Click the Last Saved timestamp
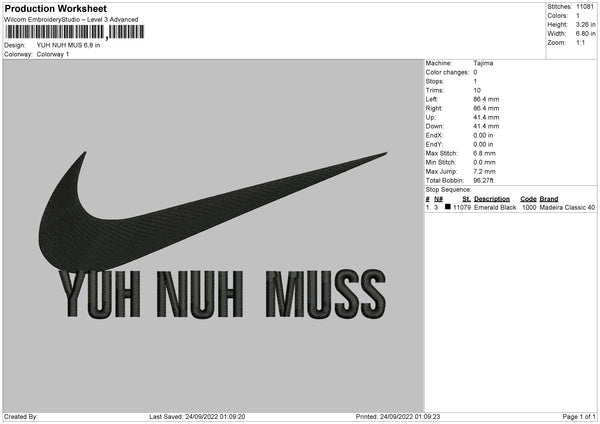Image resolution: width=600 pixels, height=424 pixels. (197, 416)
